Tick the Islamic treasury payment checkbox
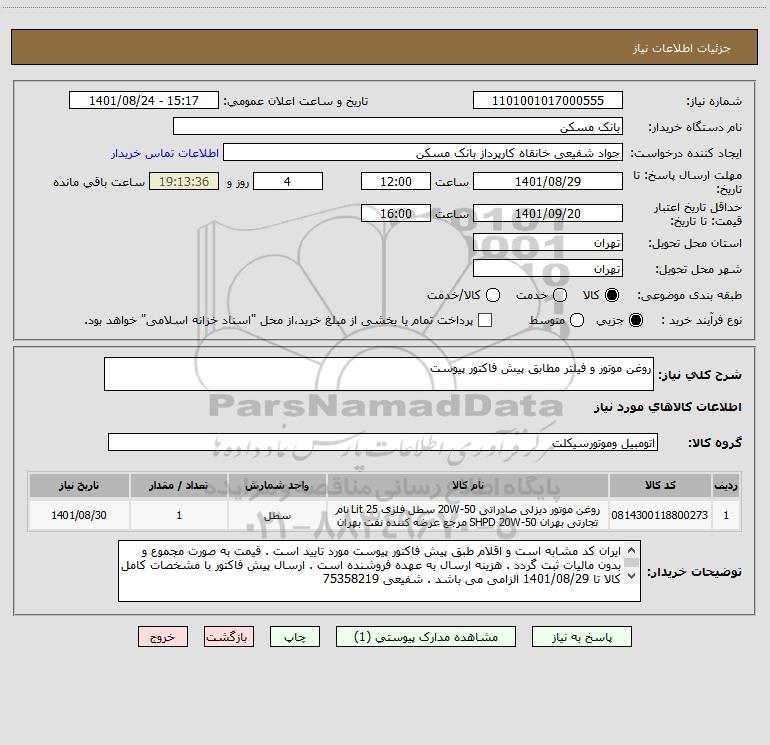The height and width of the screenshot is (745, 770). tap(485, 320)
